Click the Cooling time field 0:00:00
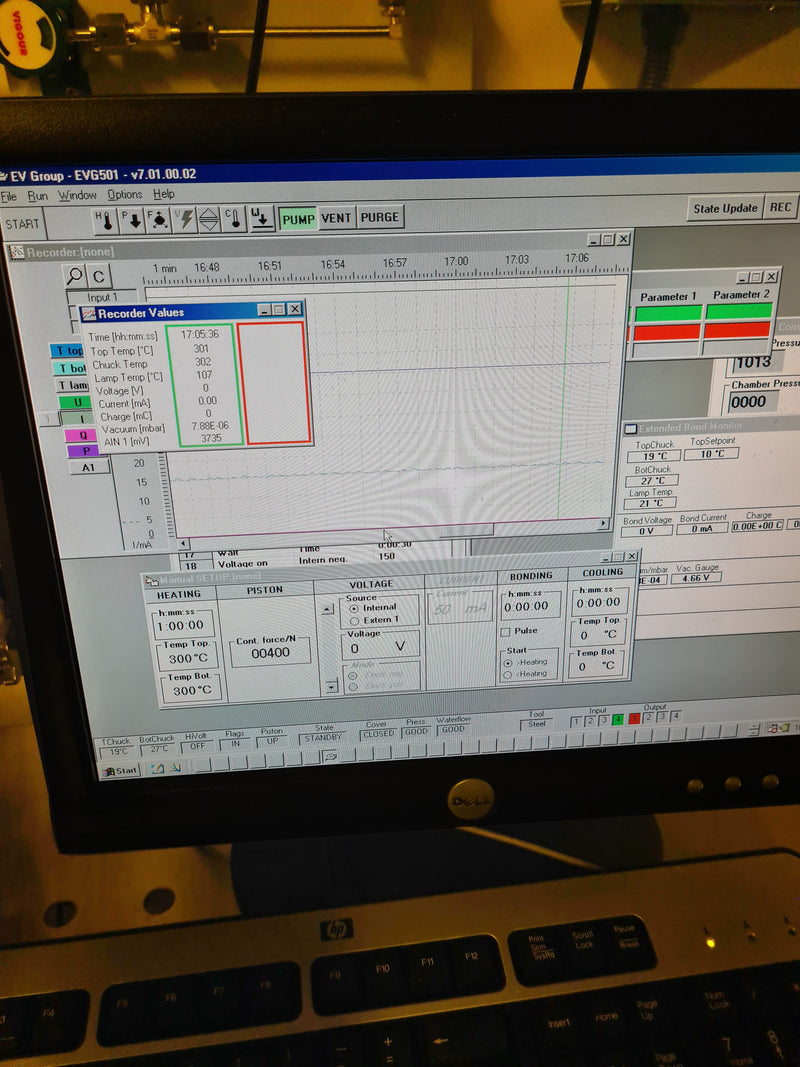Screen dimensions: 800x1067 pos(599,603)
